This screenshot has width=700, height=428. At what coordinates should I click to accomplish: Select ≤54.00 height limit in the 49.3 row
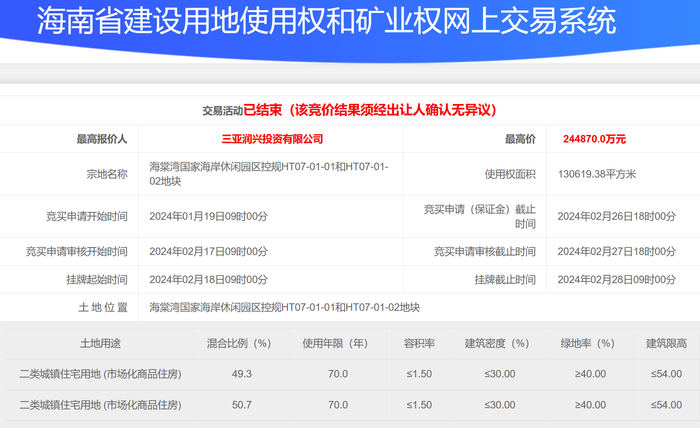(666, 374)
